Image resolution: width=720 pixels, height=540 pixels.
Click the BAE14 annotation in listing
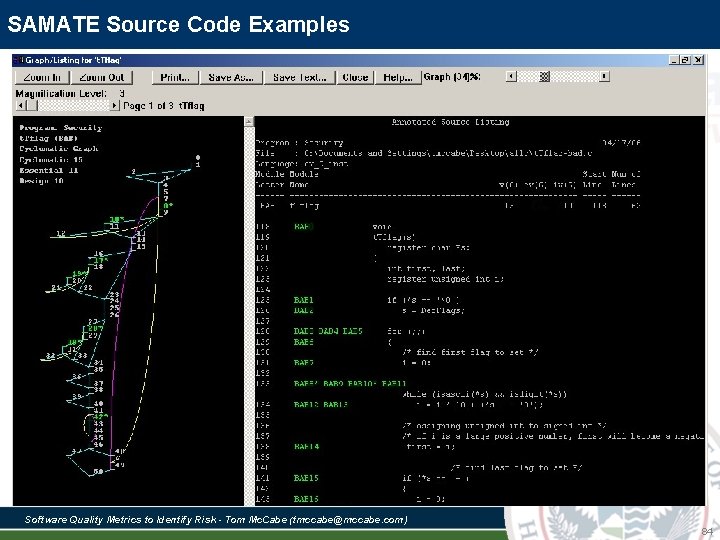click(x=306, y=446)
